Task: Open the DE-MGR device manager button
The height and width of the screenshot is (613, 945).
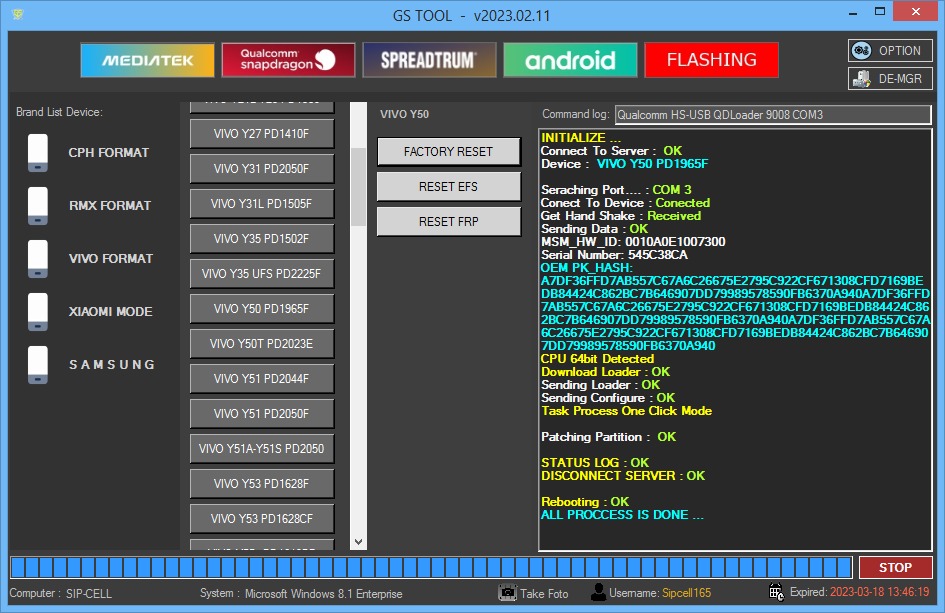Action: click(890, 78)
